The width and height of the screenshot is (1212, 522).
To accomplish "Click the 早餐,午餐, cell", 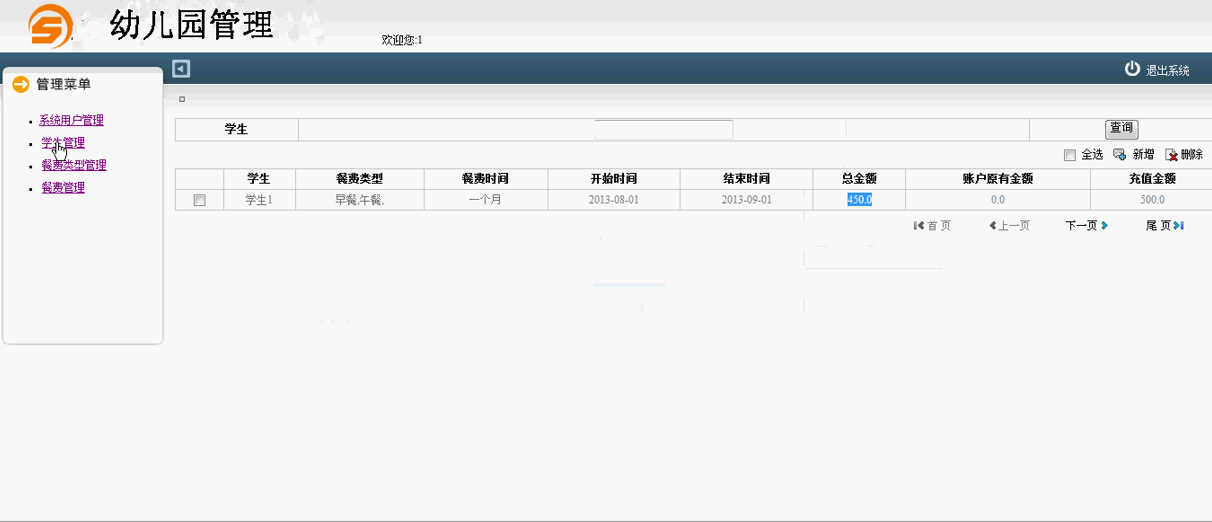I will pos(359,200).
